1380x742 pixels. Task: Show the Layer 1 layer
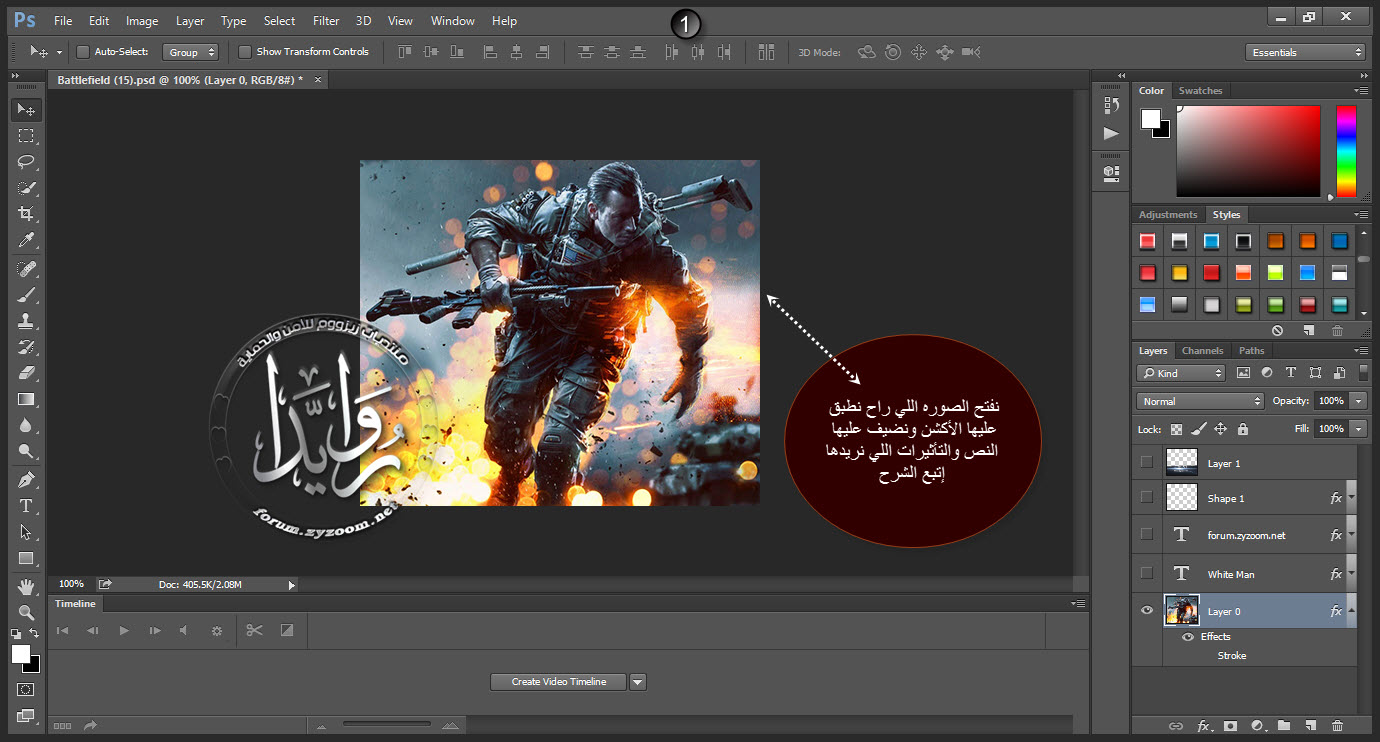[x=1146, y=462]
